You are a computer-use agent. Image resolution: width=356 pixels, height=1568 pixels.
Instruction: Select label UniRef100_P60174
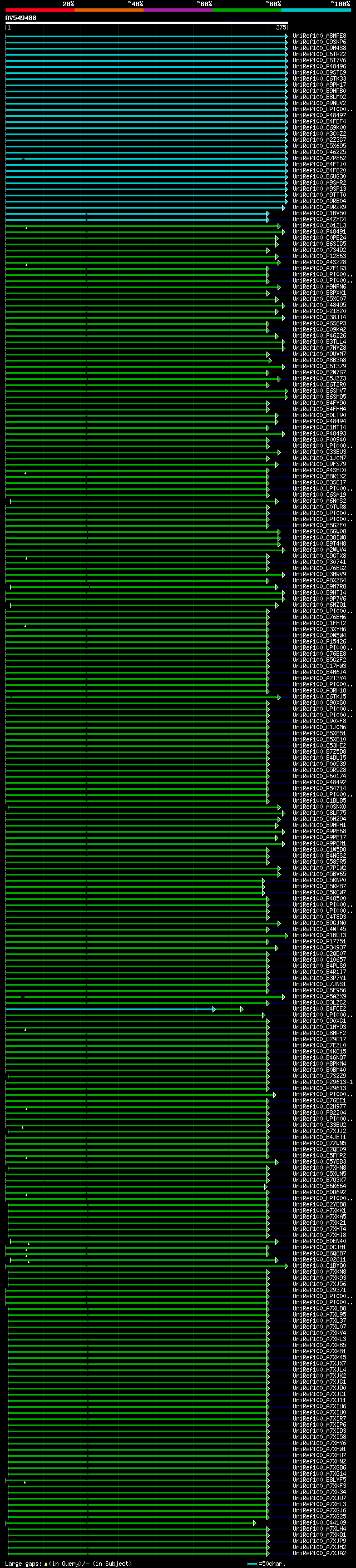tap(319, 776)
